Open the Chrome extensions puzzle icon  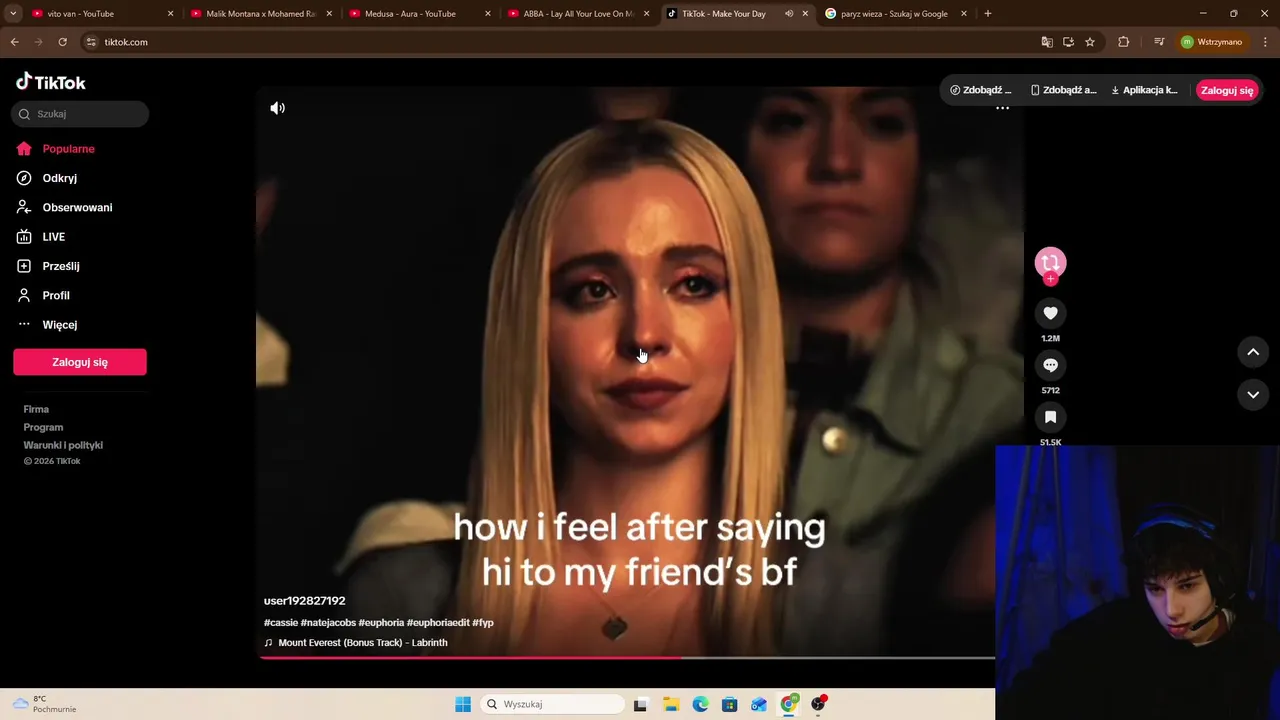pyautogui.click(x=1123, y=42)
